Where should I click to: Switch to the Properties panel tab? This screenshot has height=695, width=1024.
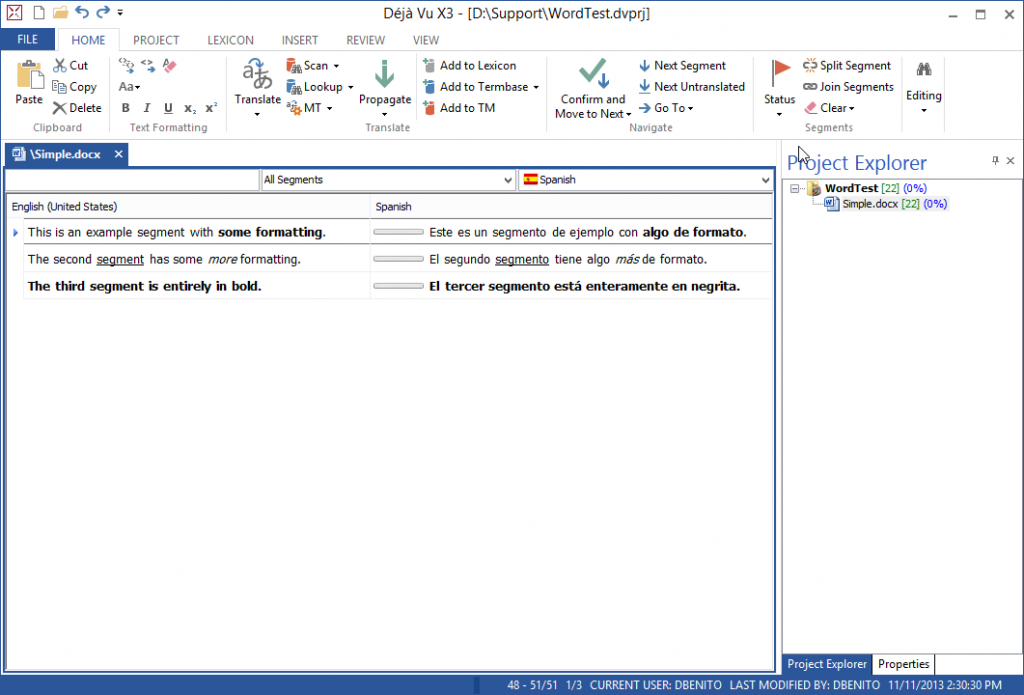pyautogui.click(x=903, y=664)
